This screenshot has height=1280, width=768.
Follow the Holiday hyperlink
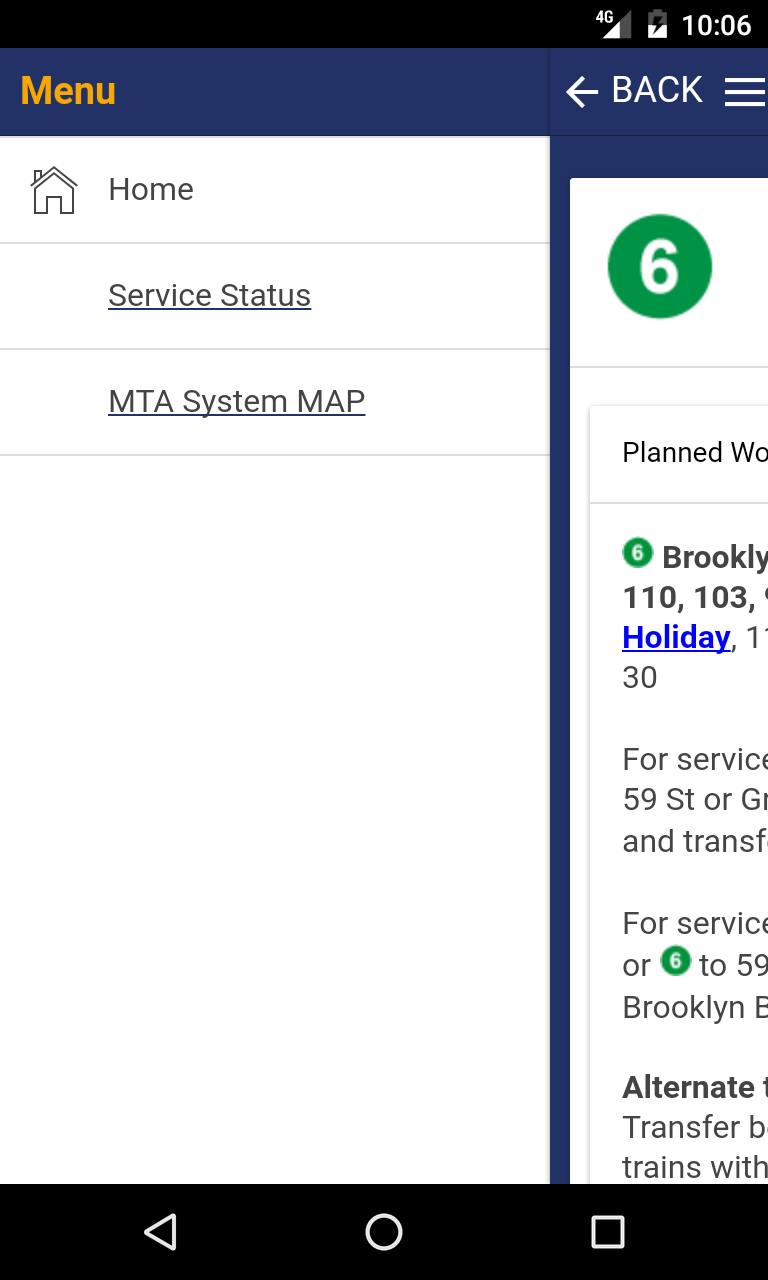676,637
